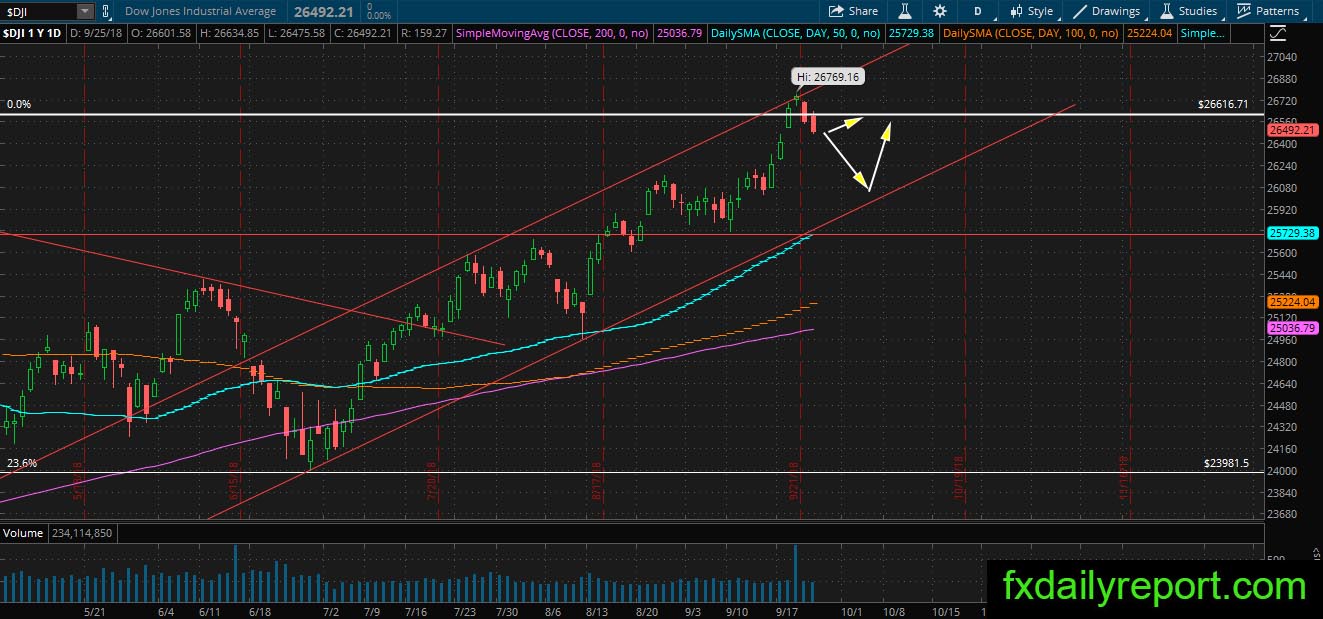Click the 'Hi: 26769.16' price bubble

(x=829, y=76)
